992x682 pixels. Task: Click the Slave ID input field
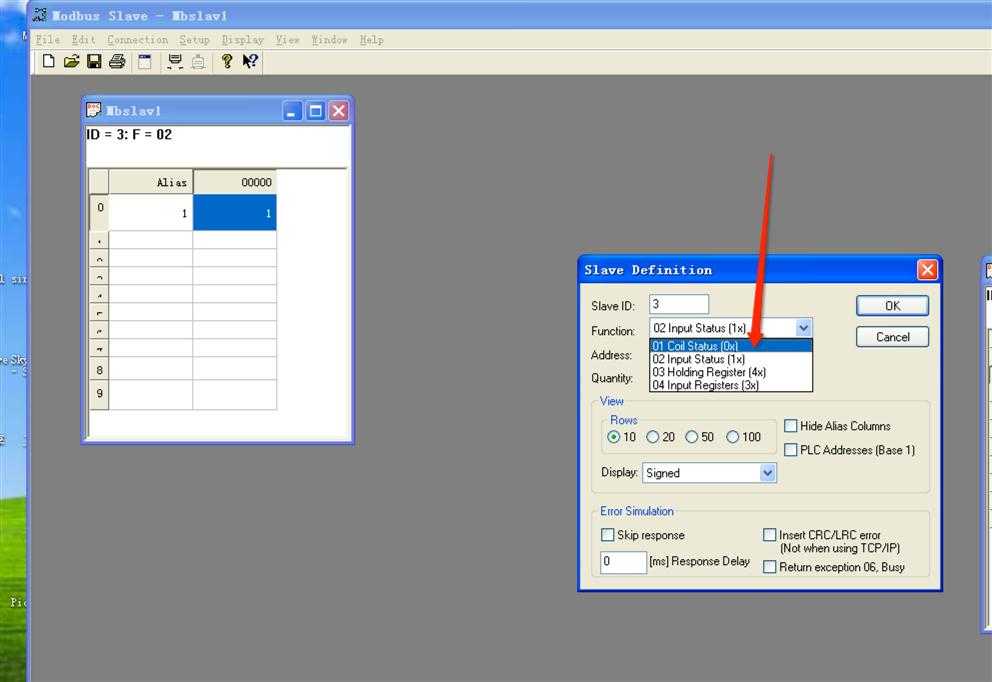pos(679,304)
